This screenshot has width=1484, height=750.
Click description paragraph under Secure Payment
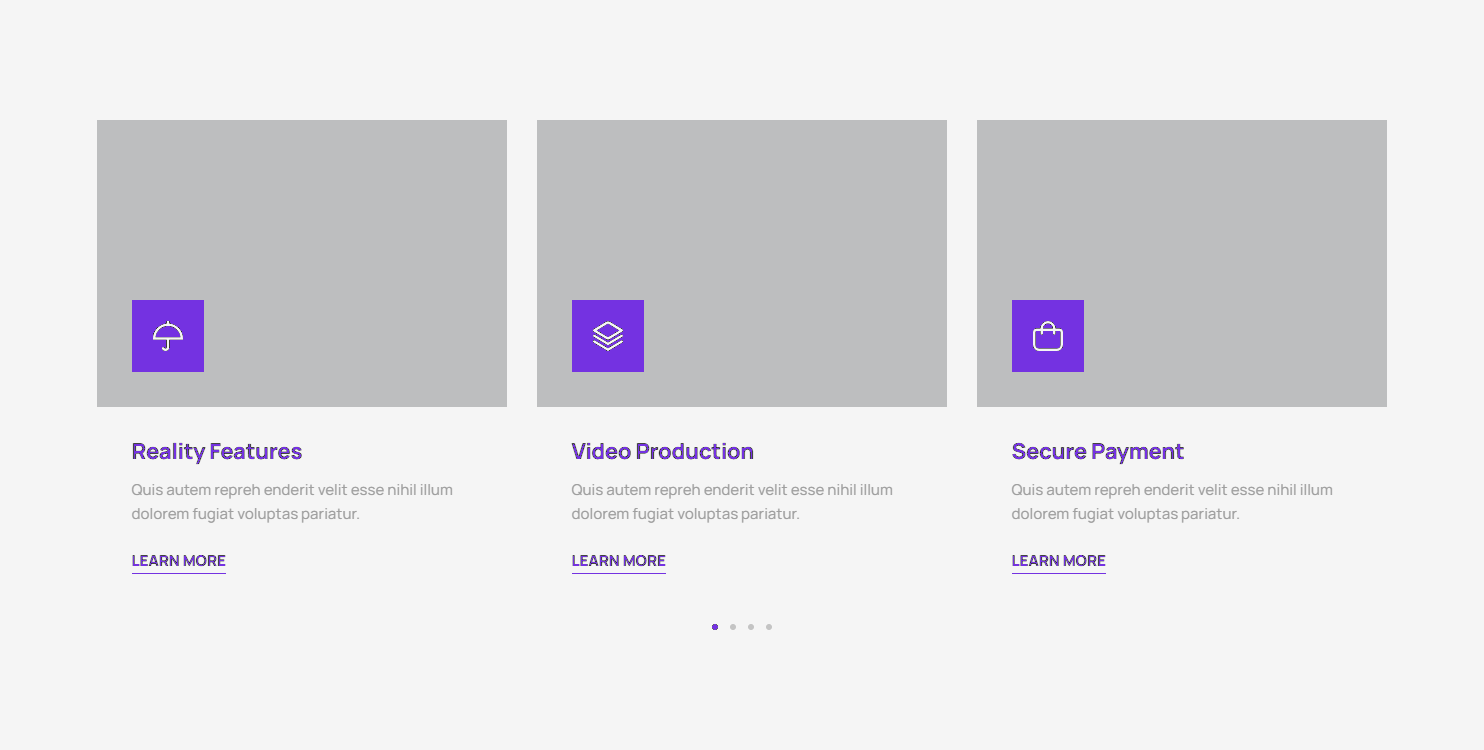pyautogui.click(x=1172, y=502)
